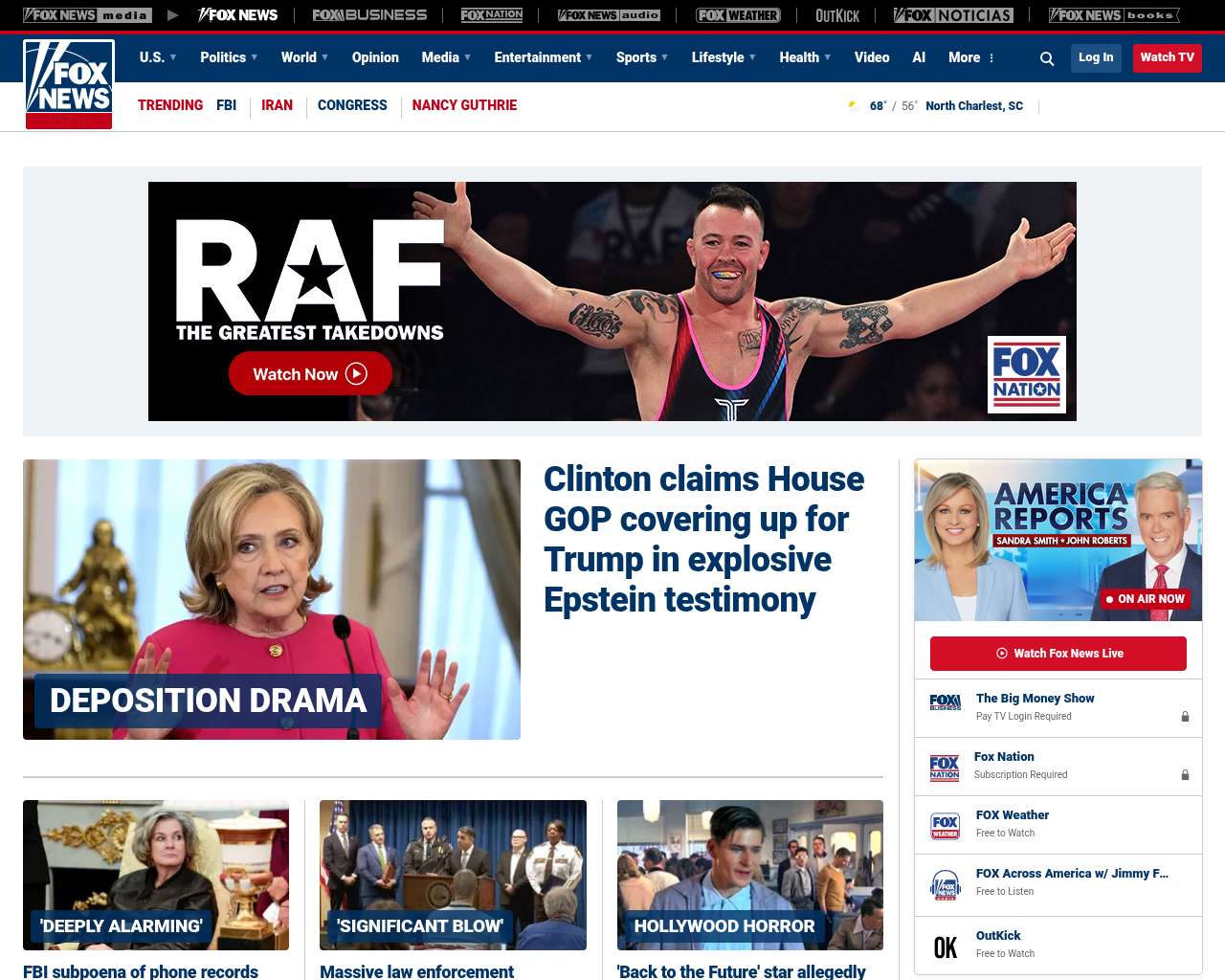Open the FOX Weather Free to Watch link
1225x980 pixels.
(x=1013, y=815)
